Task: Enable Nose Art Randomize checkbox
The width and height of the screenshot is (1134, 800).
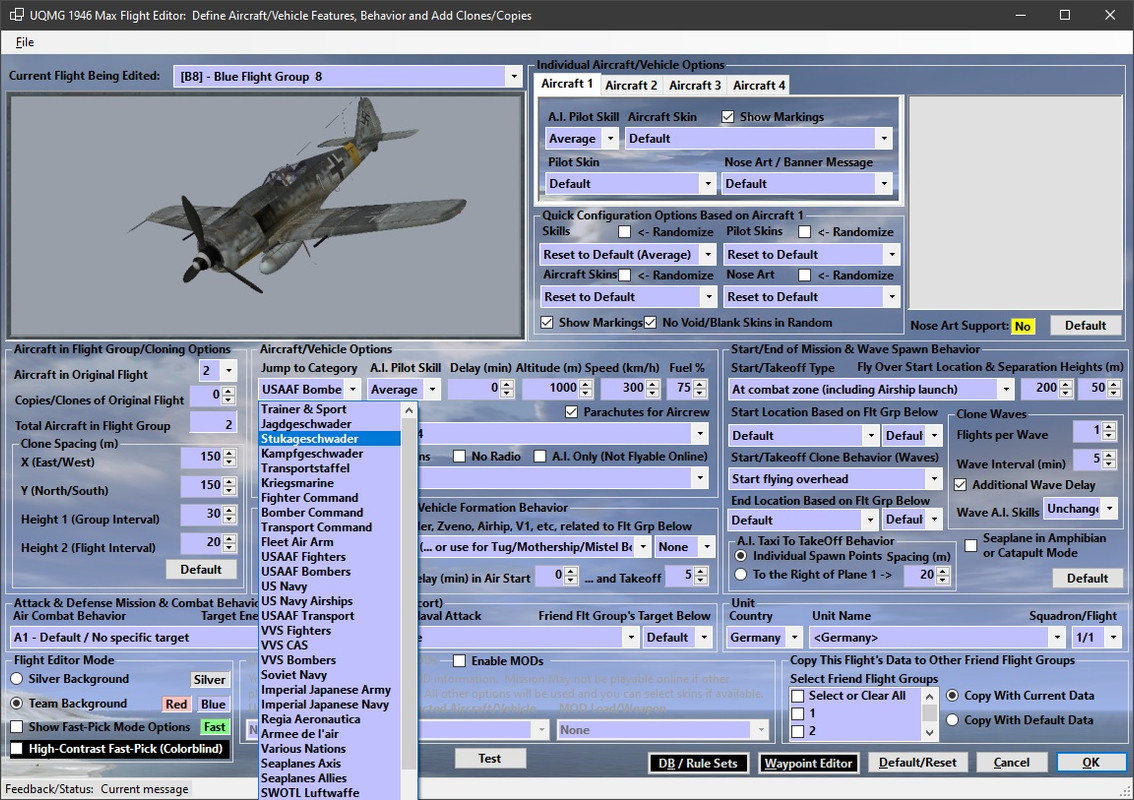Action: 804,275
